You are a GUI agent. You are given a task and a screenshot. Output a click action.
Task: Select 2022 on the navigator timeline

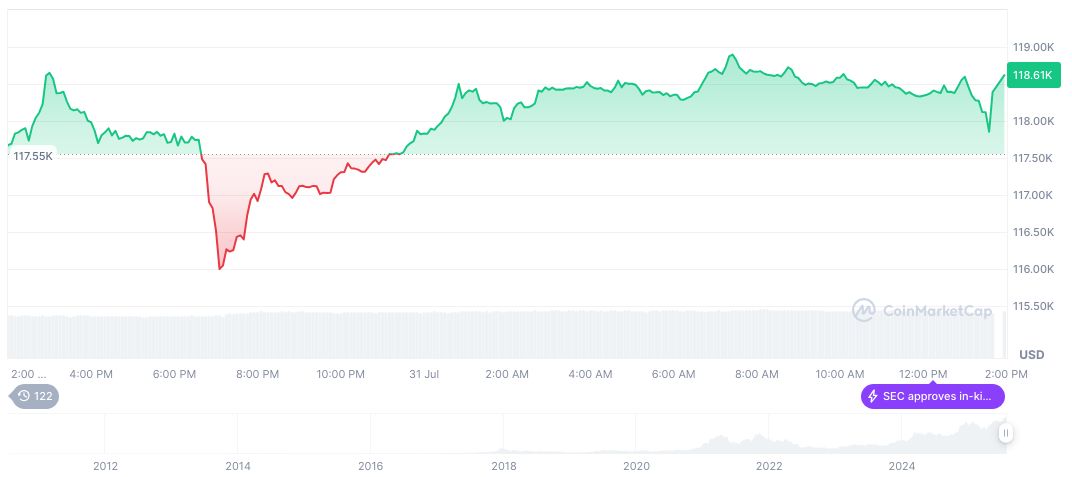click(769, 466)
